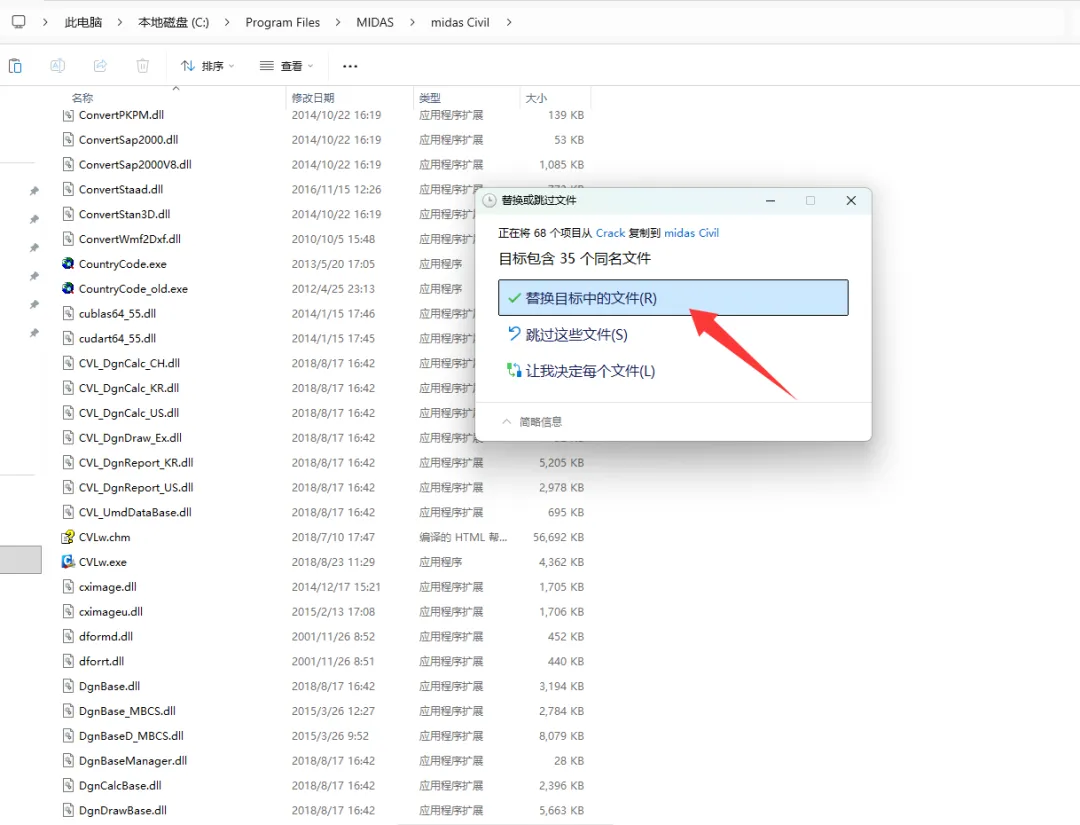Select cximageu.dll file name
The image size is (1080, 825).
[x=111, y=612]
